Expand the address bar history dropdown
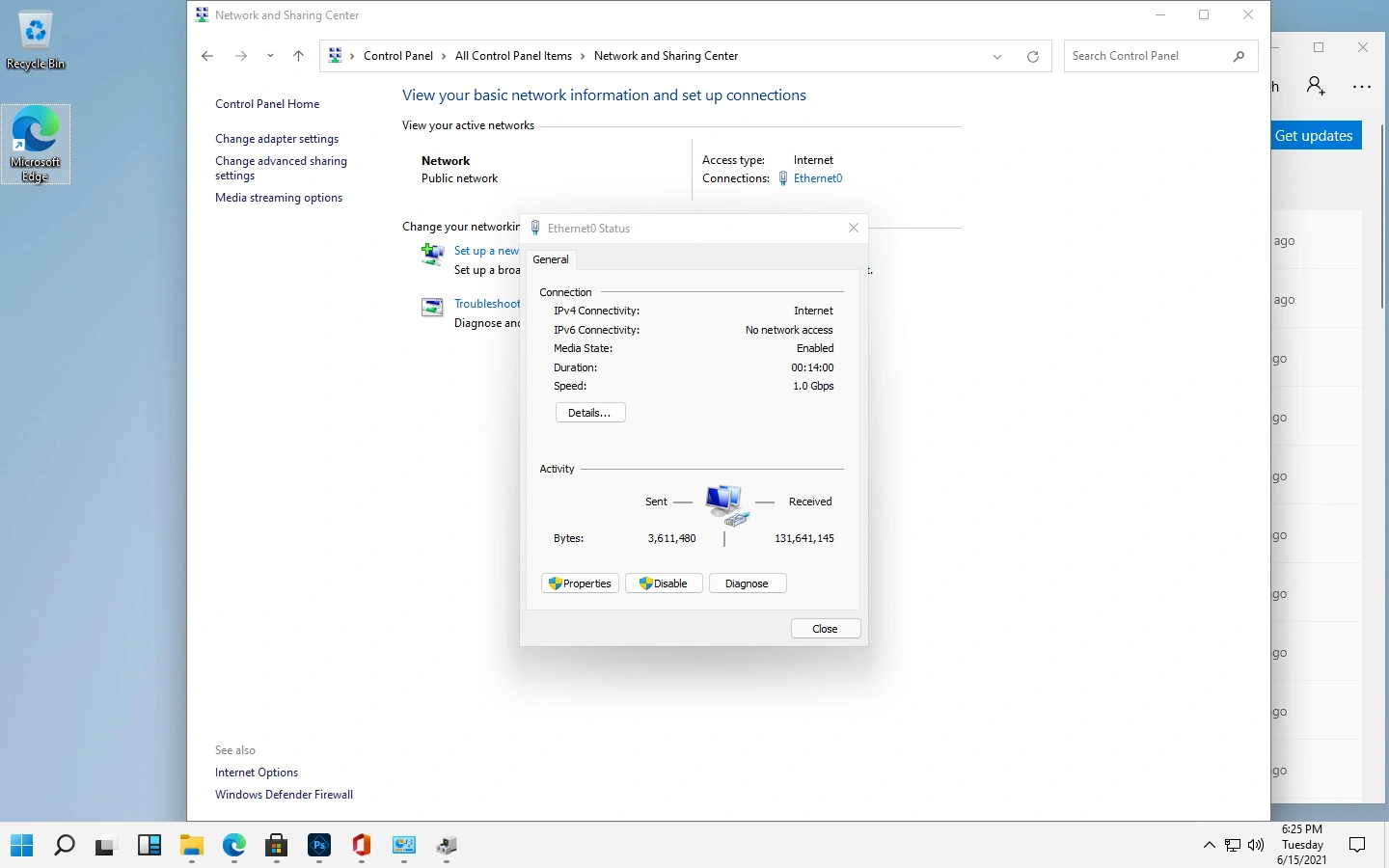The height and width of the screenshot is (868, 1389). pos(997,56)
